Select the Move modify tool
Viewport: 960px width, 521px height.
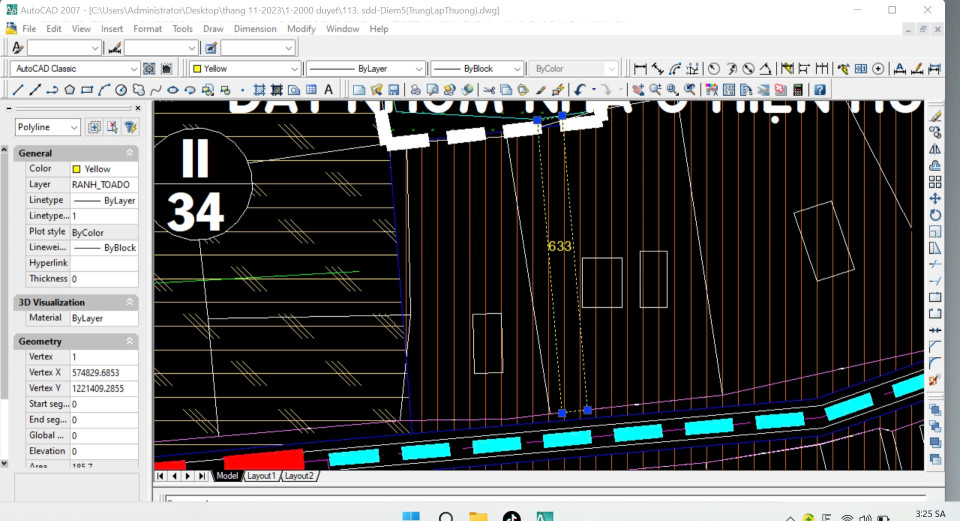click(935, 198)
